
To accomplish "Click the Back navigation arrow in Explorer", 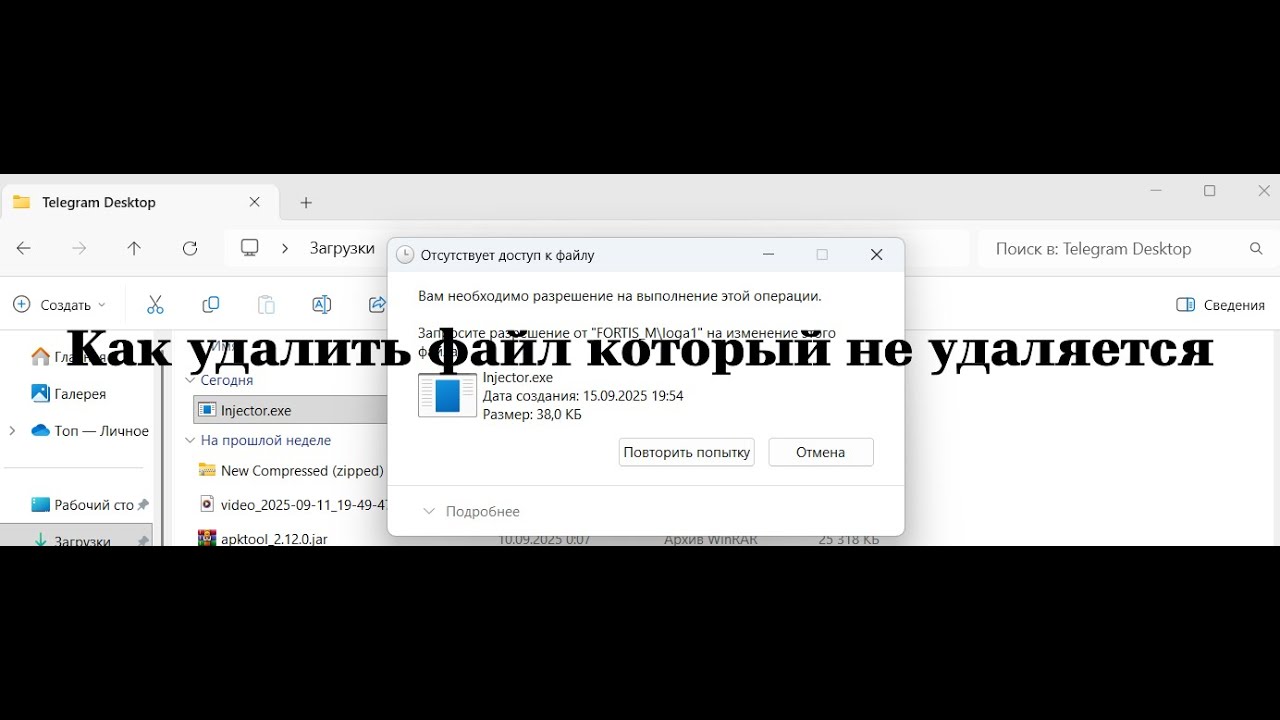I will pyautogui.click(x=24, y=249).
